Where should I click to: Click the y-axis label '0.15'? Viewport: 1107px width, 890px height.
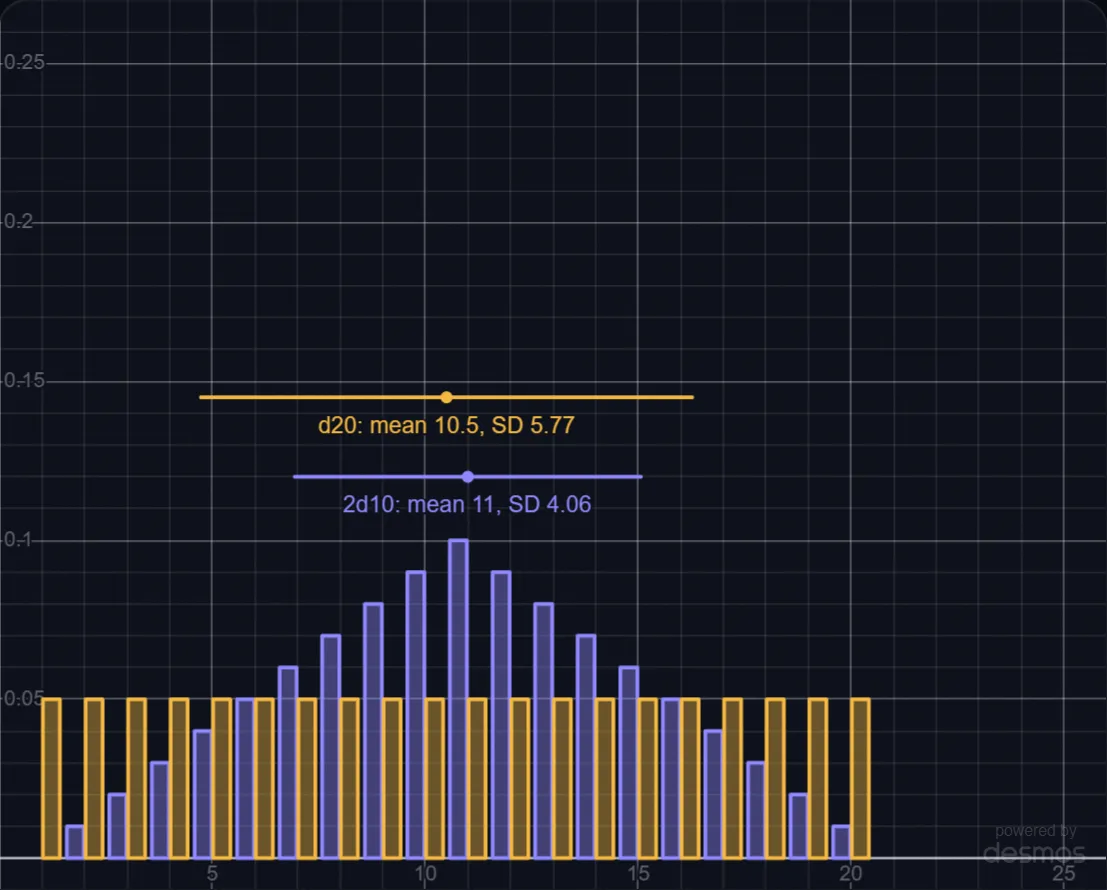pyautogui.click(x=24, y=381)
